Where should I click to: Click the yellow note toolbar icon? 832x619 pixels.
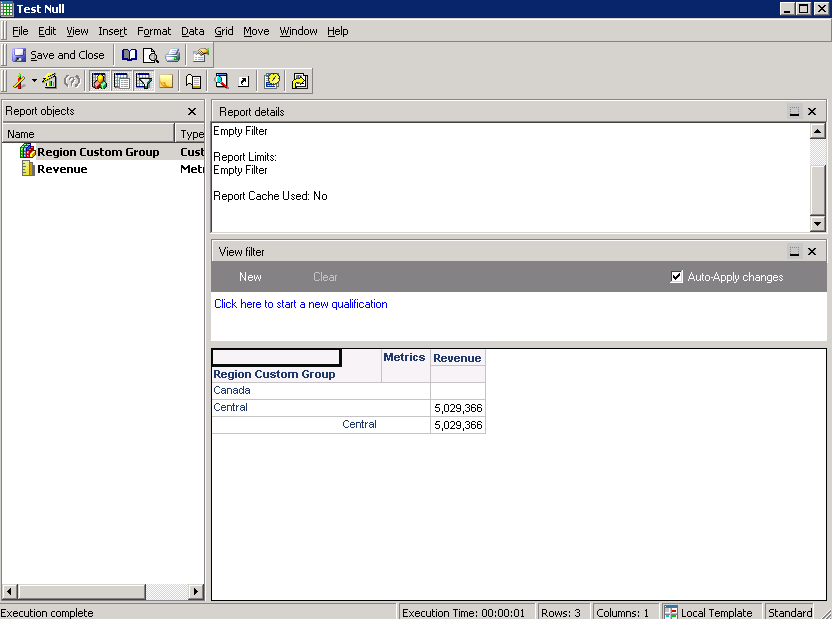[x=164, y=81]
